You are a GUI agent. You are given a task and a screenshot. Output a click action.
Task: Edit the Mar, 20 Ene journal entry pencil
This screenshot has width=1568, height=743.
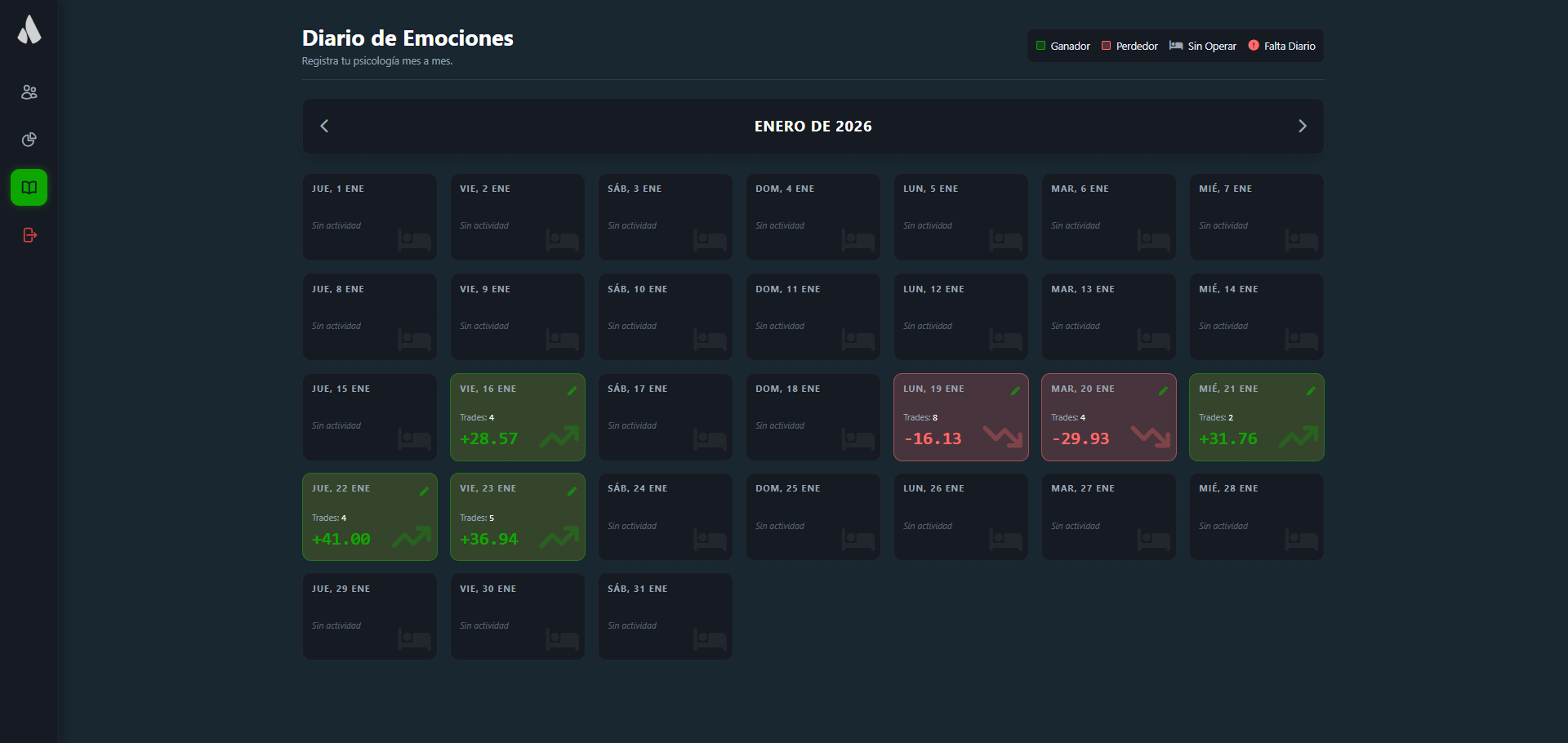click(x=1163, y=391)
